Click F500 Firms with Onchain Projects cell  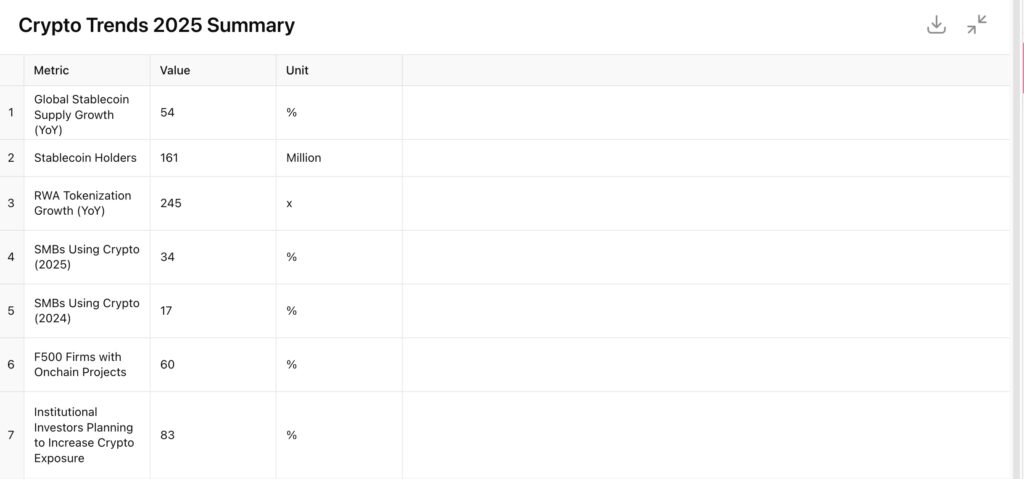[x=87, y=365]
